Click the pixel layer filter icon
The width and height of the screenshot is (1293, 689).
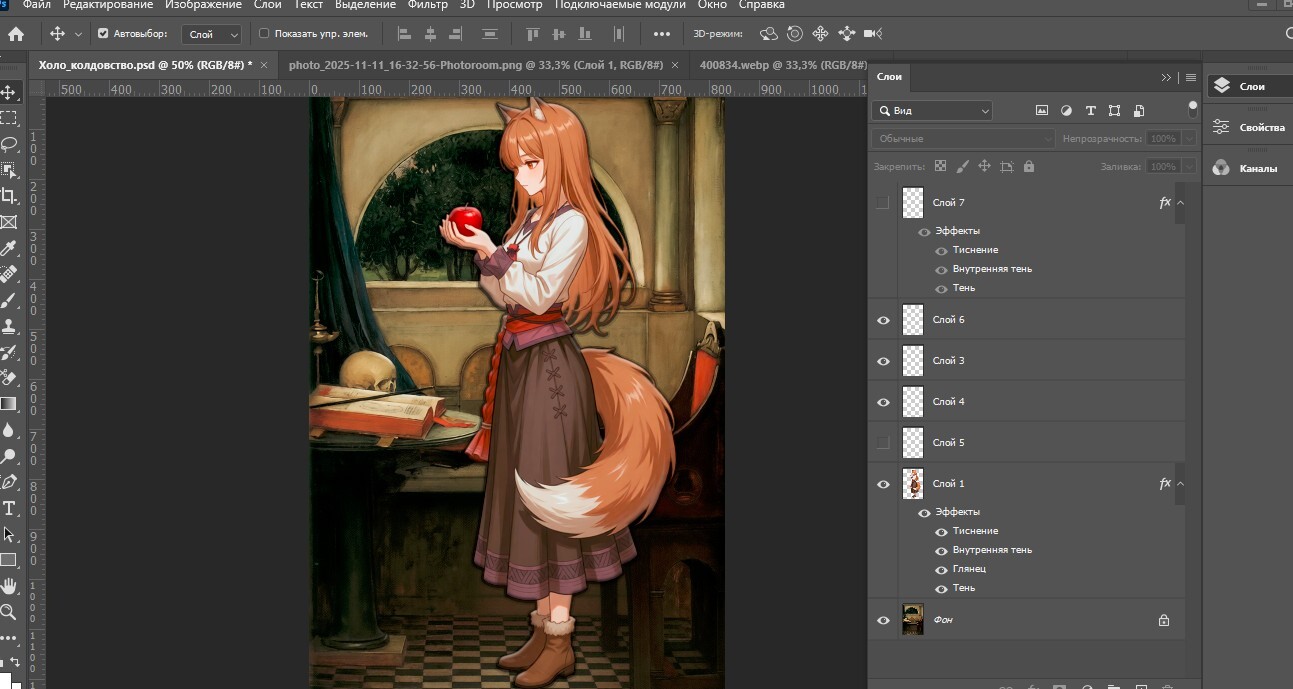click(1042, 110)
